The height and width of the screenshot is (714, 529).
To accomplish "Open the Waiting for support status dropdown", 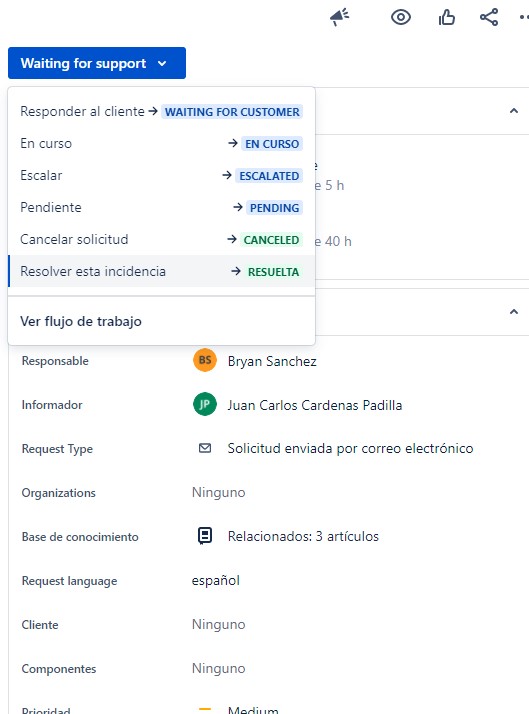I will [97, 63].
